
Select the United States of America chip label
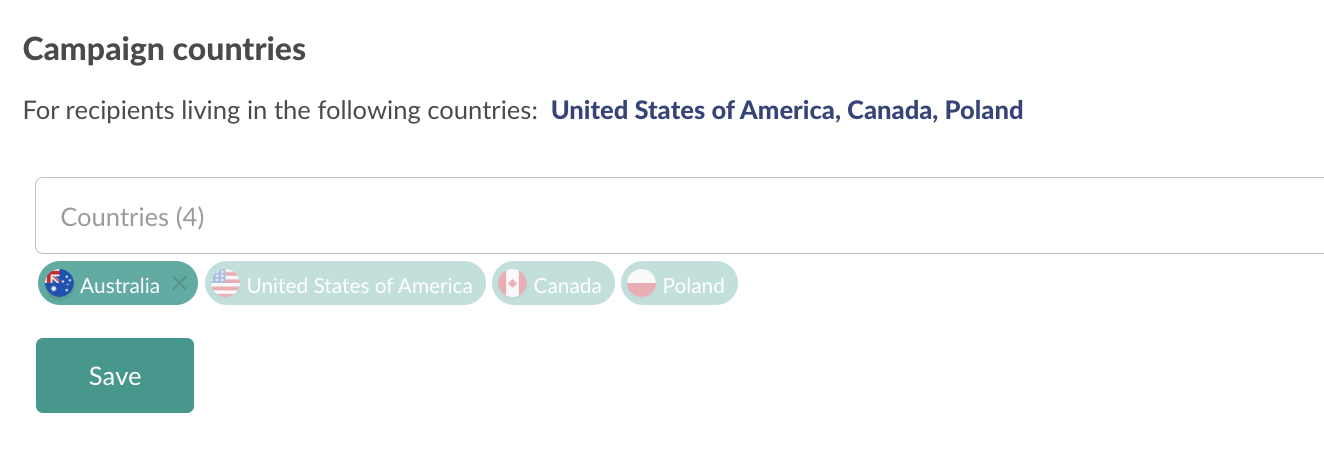click(x=360, y=285)
